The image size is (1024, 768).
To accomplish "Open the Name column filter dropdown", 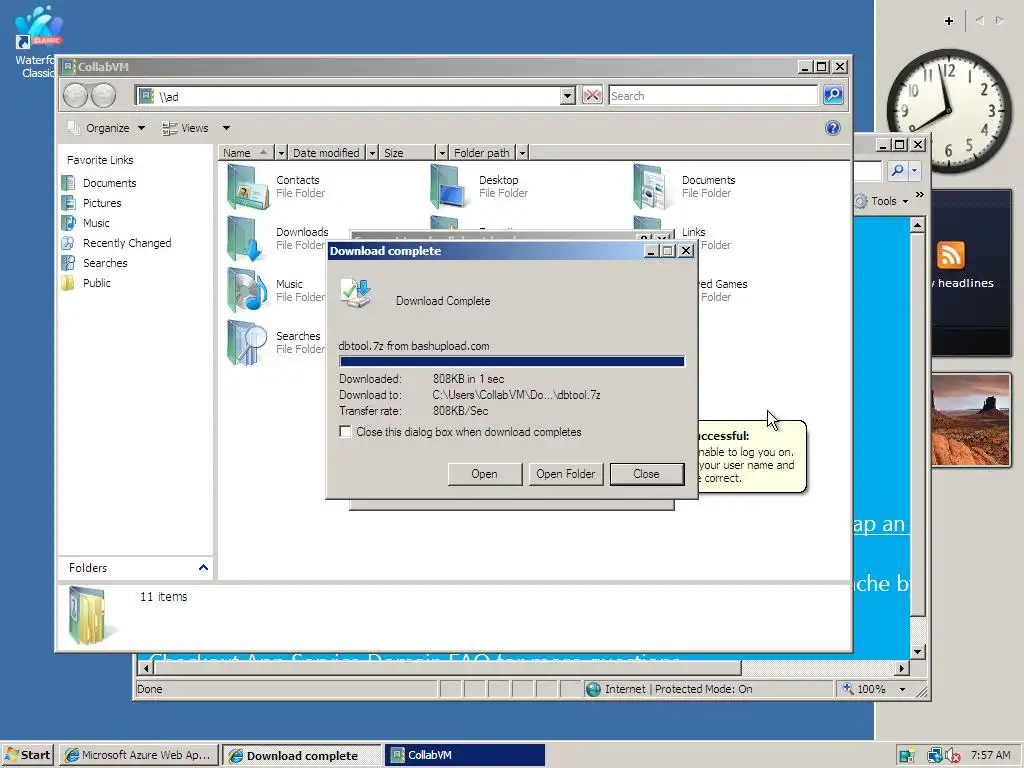I will [281, 153].
